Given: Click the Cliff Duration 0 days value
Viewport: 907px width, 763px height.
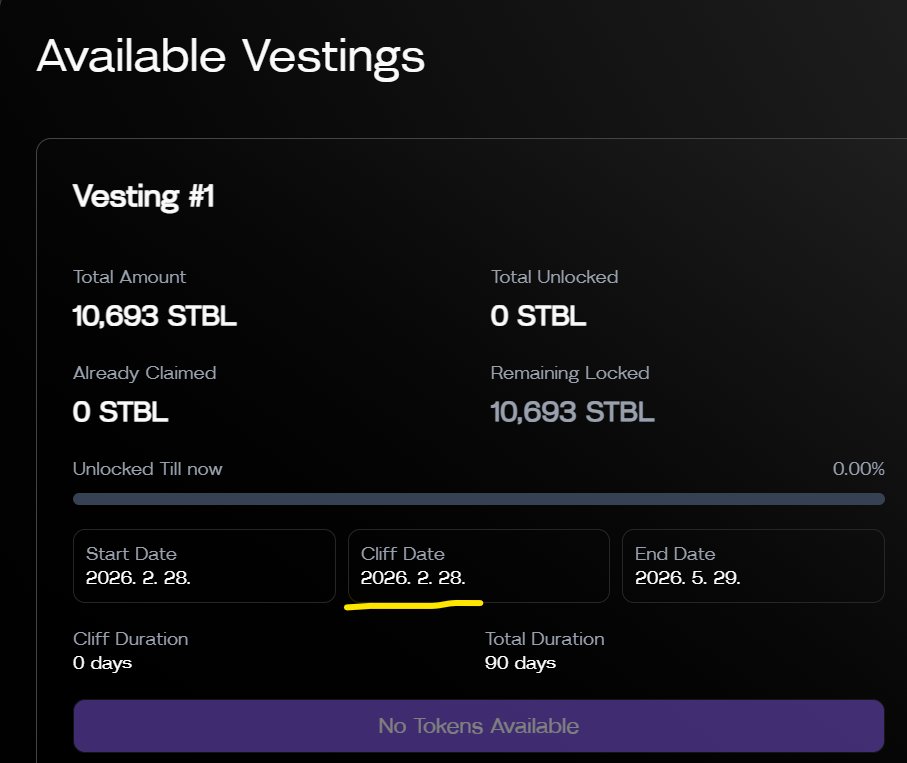Looking at the screenshot, I should tap(103, 662).
